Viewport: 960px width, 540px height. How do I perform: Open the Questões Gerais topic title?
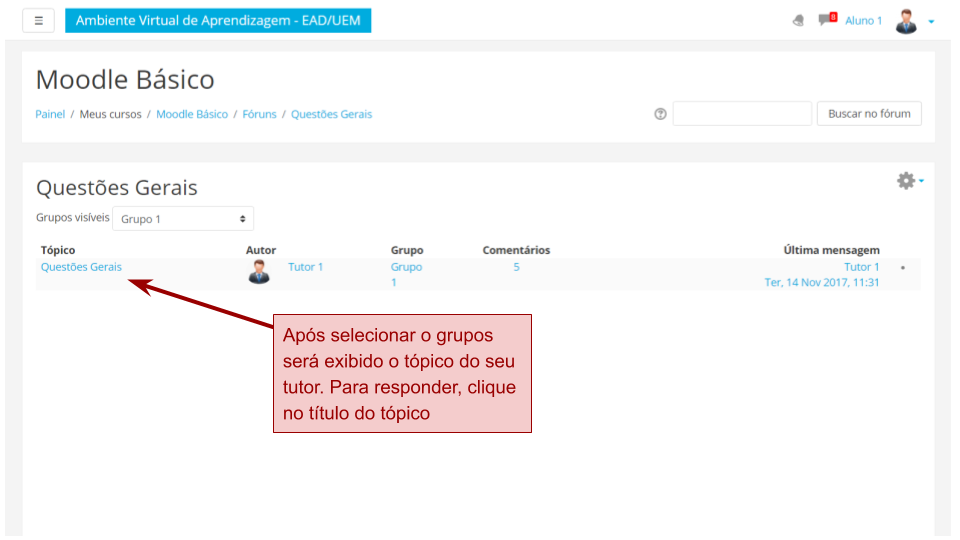click(81, 267)
